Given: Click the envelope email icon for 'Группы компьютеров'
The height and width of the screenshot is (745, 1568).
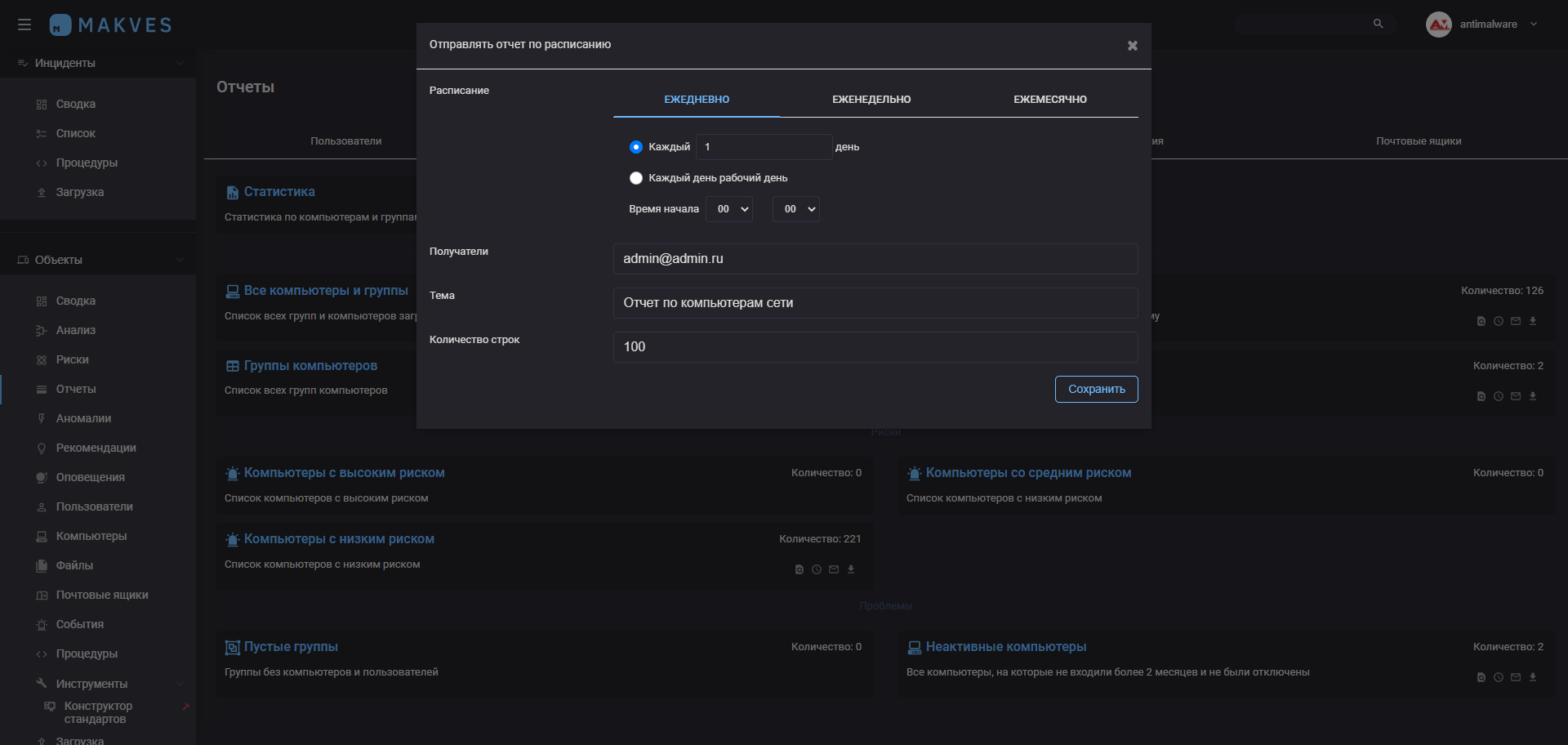Looking at the screenshot, I should [1516, 396].
